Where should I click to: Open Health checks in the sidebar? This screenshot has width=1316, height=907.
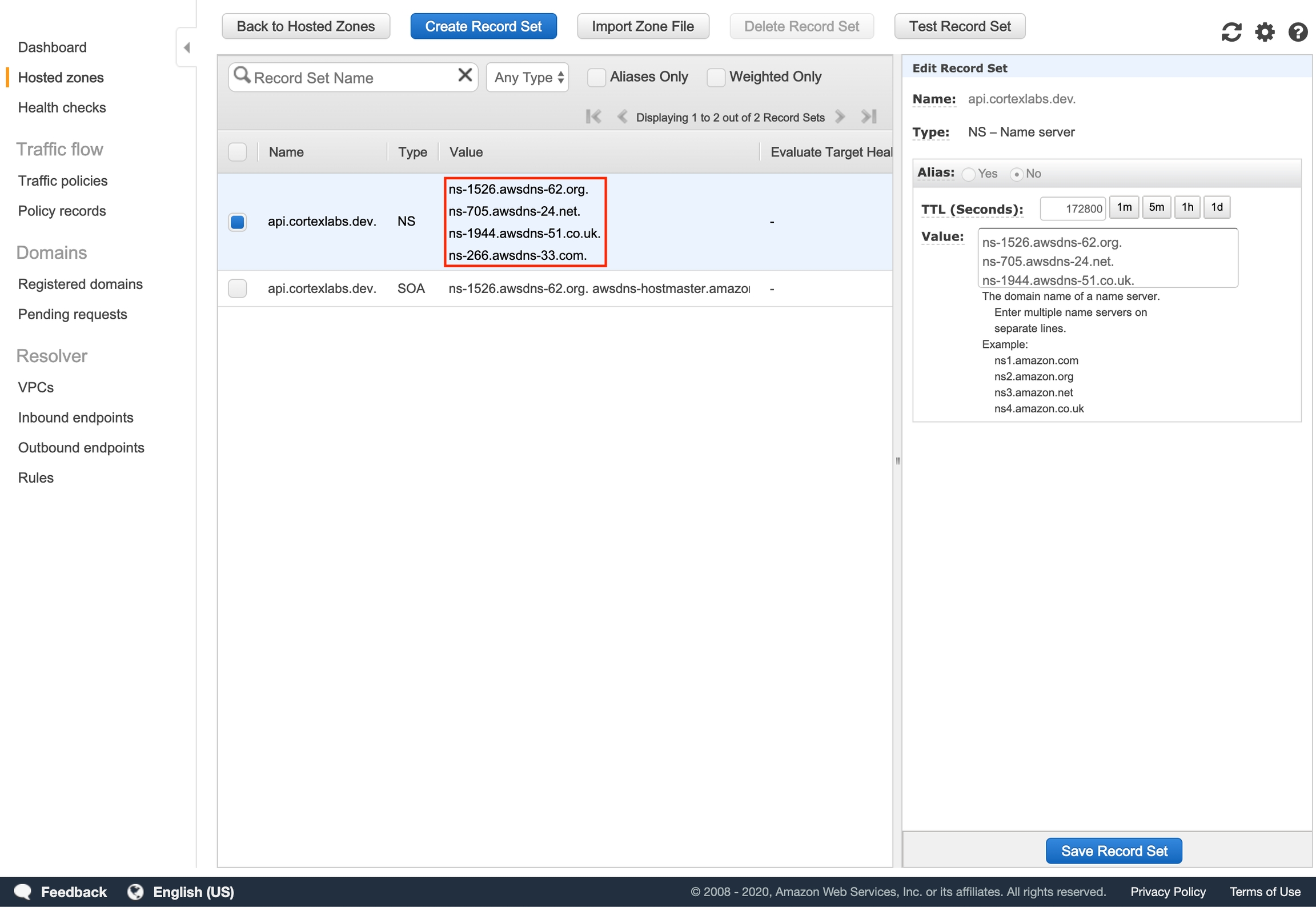click(x=62, y=107)
